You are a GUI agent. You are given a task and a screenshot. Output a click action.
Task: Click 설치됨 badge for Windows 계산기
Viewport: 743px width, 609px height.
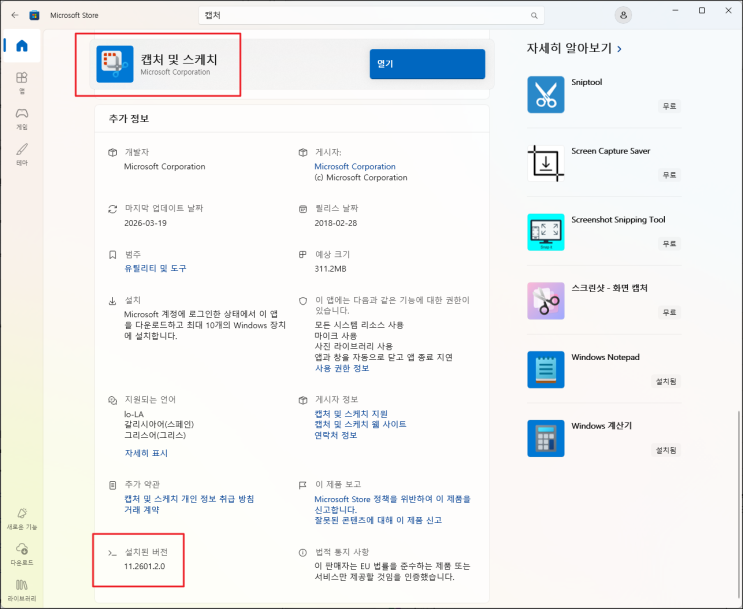[x=666, y=450]
